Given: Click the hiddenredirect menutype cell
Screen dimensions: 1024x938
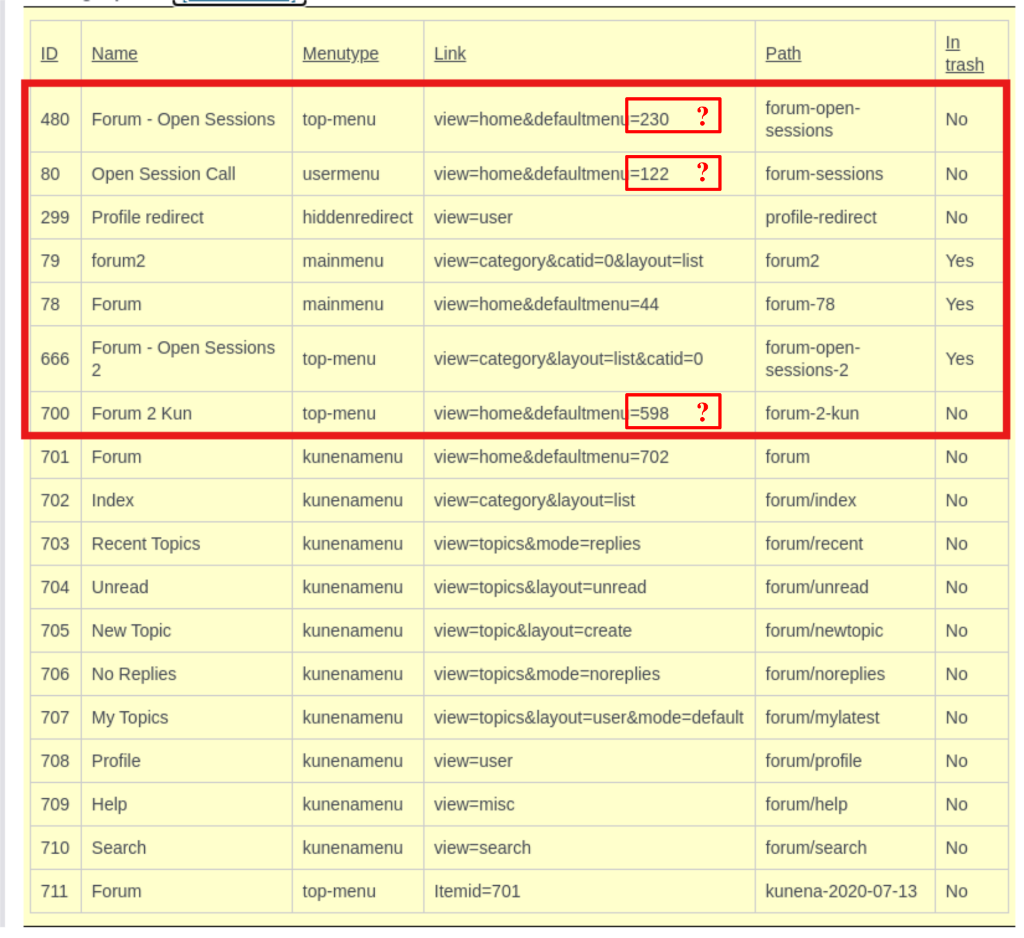Looking at the screenshot, I should [357, 217].
